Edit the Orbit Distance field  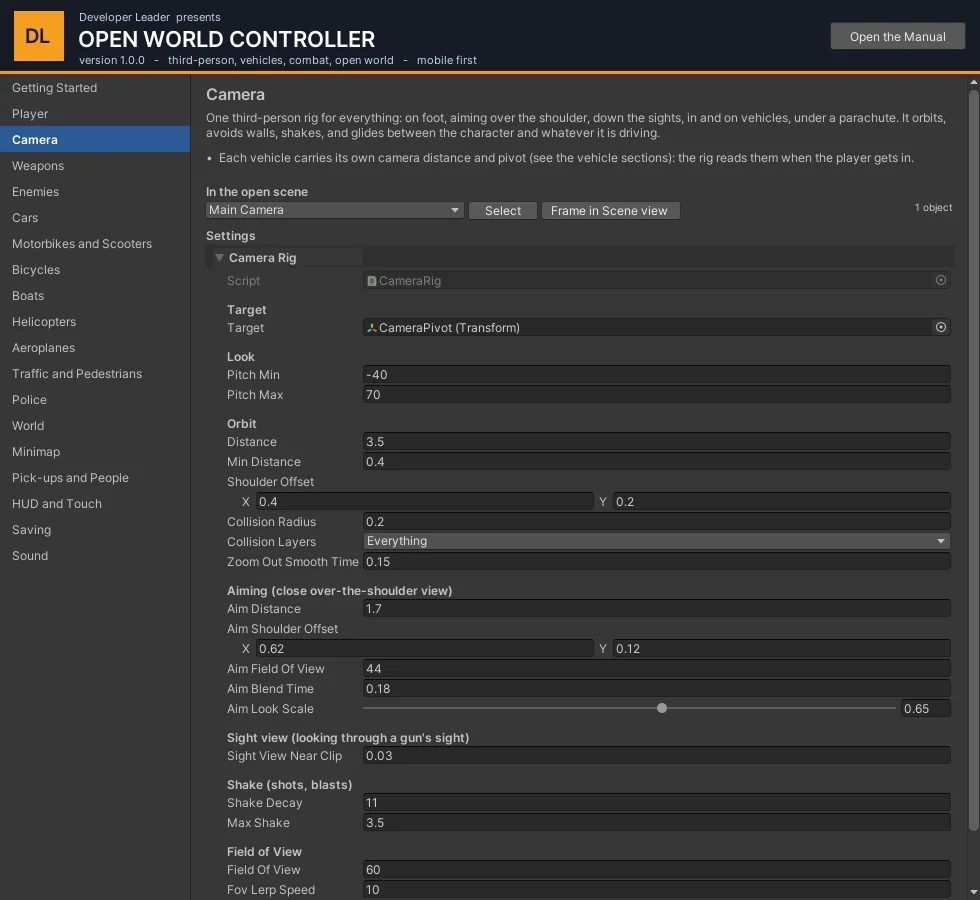(657, 441)
